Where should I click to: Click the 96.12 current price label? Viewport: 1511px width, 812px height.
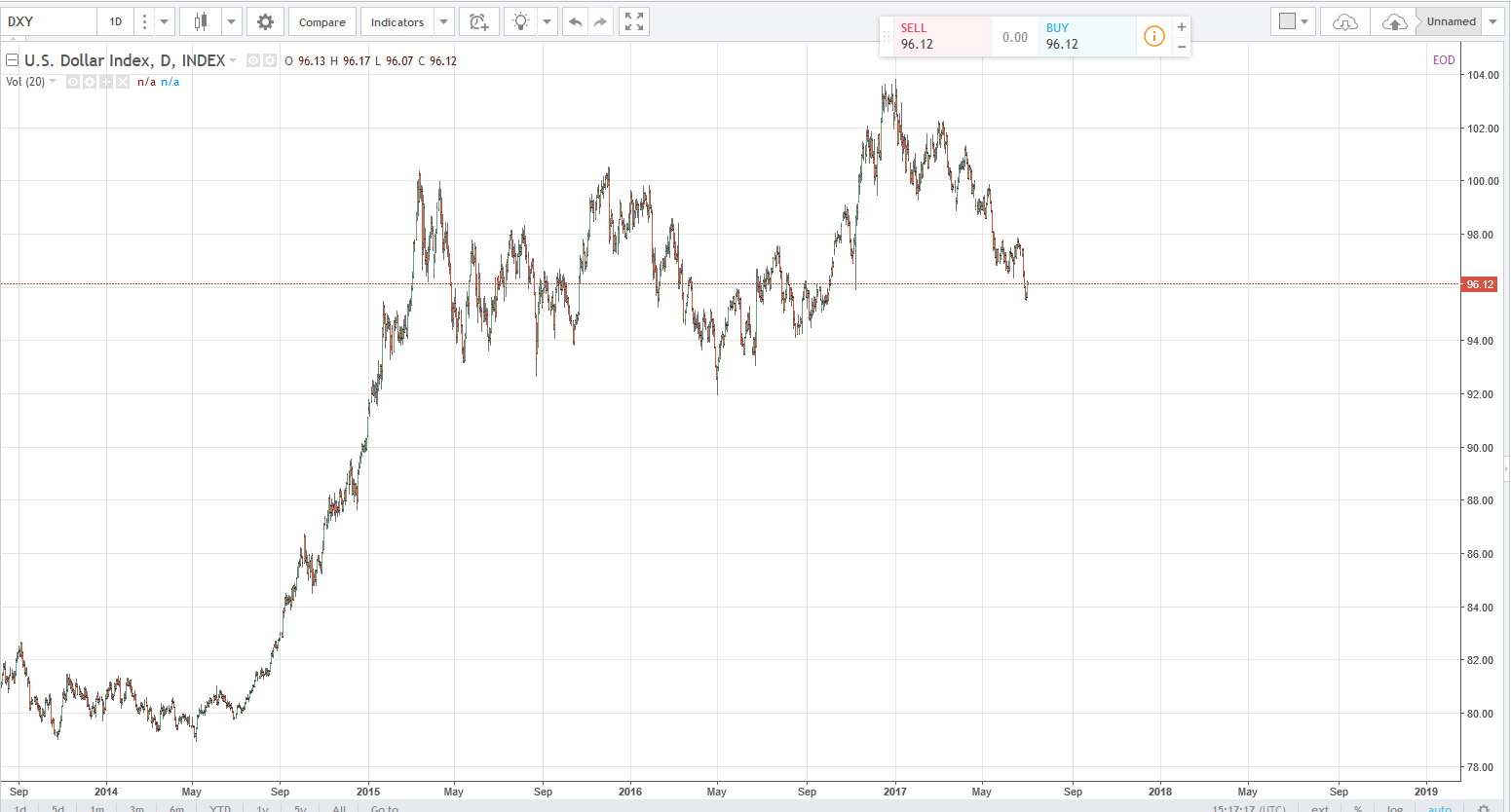1479,284
